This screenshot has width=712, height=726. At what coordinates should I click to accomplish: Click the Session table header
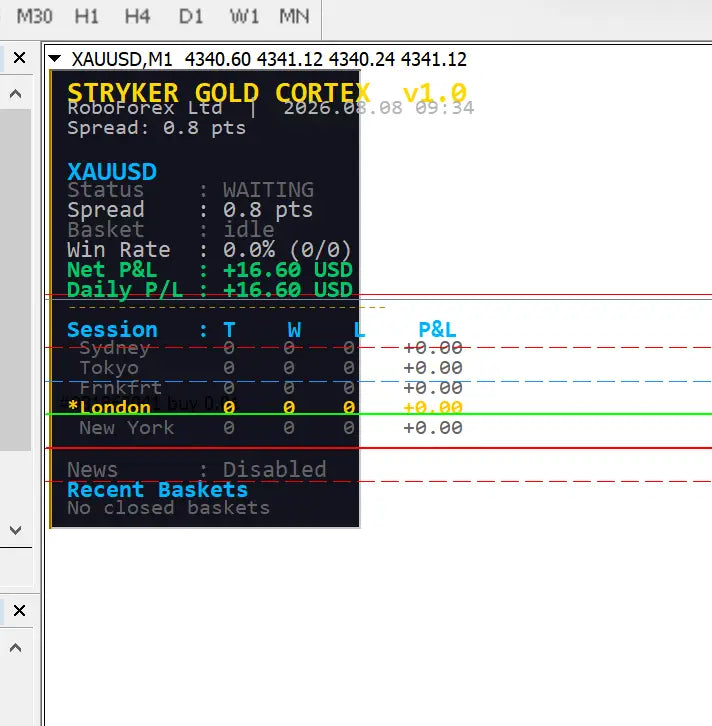pyautogui.click(x=262, y=330)
